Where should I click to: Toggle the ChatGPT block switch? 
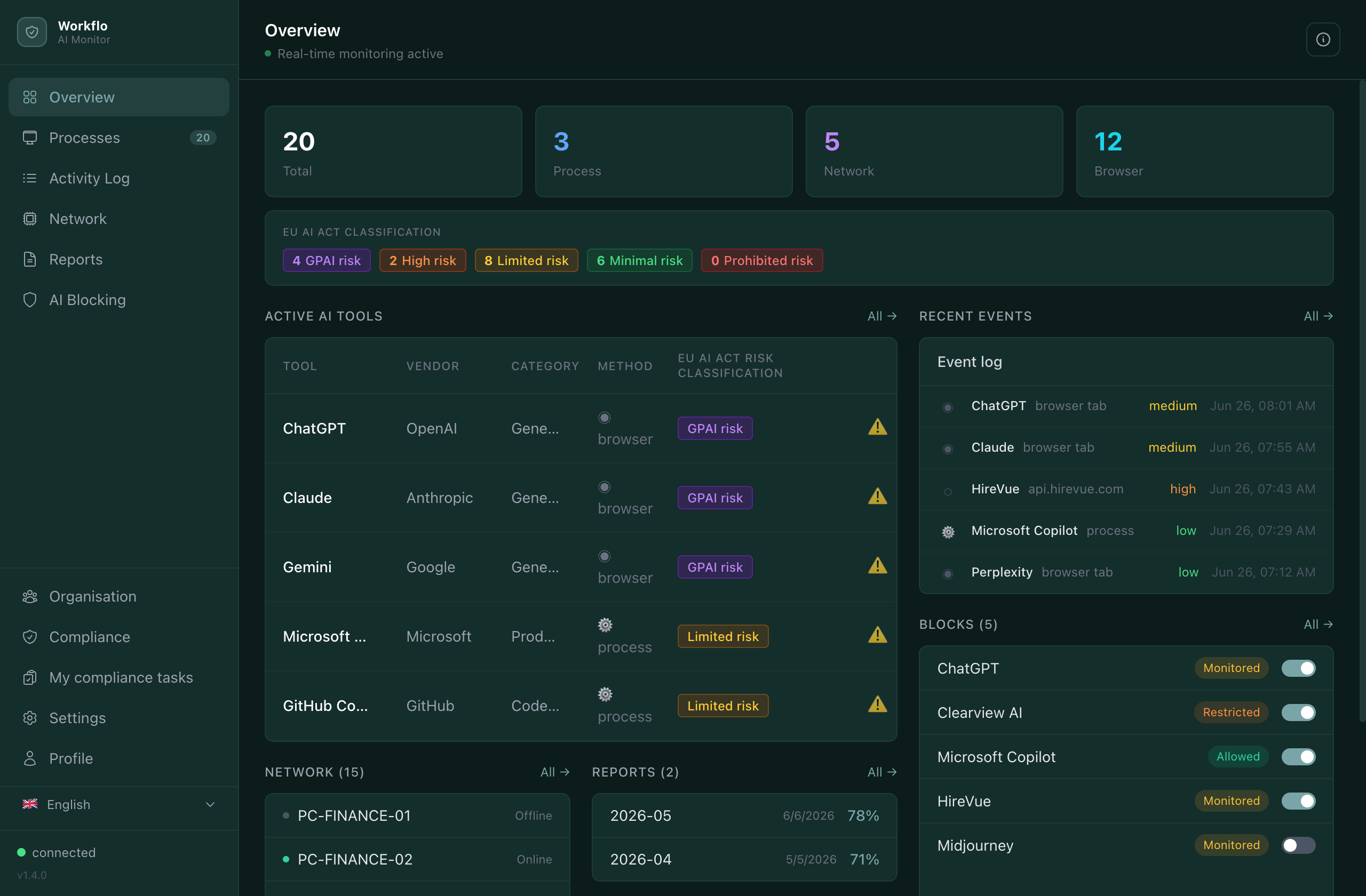[x=1298, y=668]
